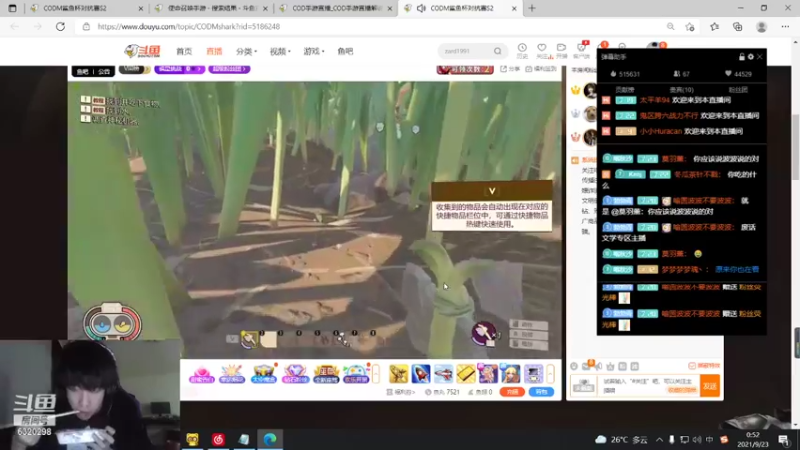Click the taskbar volume icon

697,439
